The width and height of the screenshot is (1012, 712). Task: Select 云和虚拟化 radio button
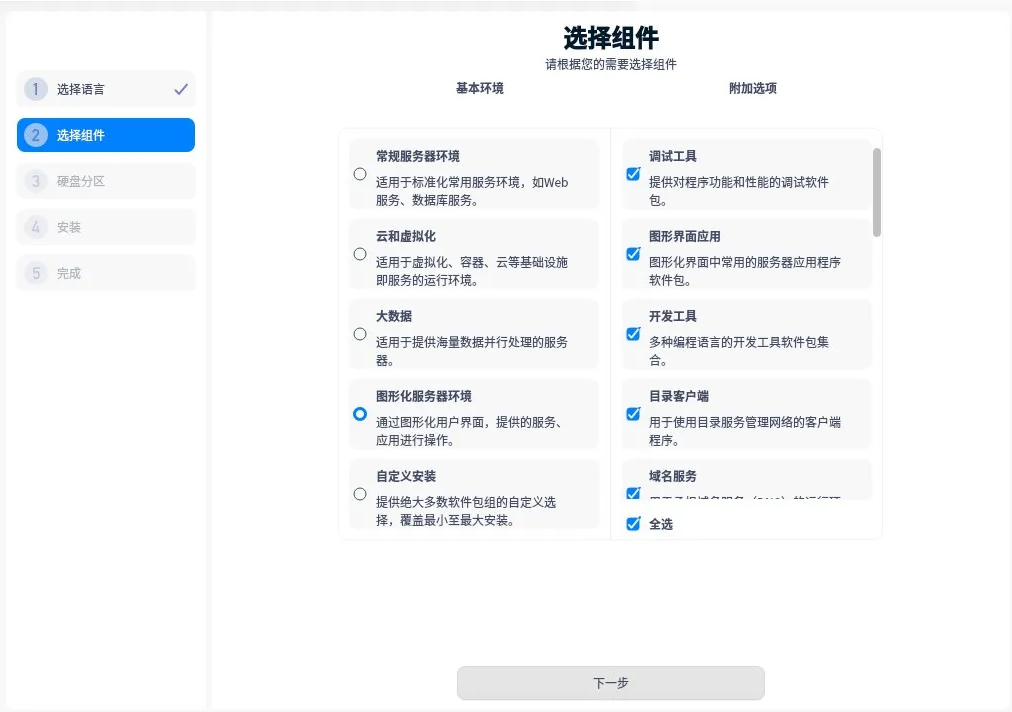pyautogui.click(x=360, y=254)
